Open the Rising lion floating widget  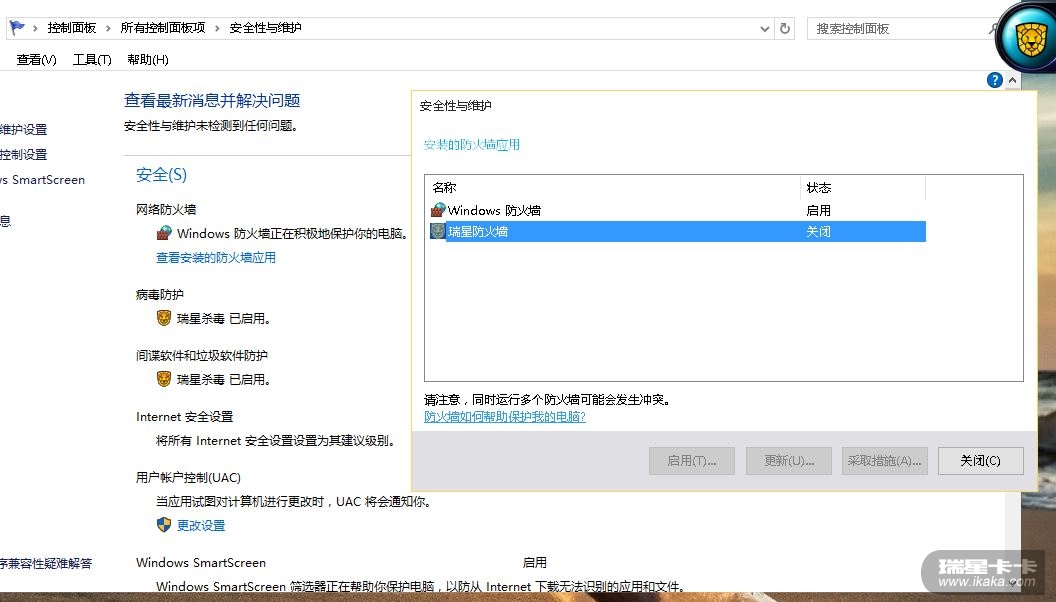tap(1029, 40)
